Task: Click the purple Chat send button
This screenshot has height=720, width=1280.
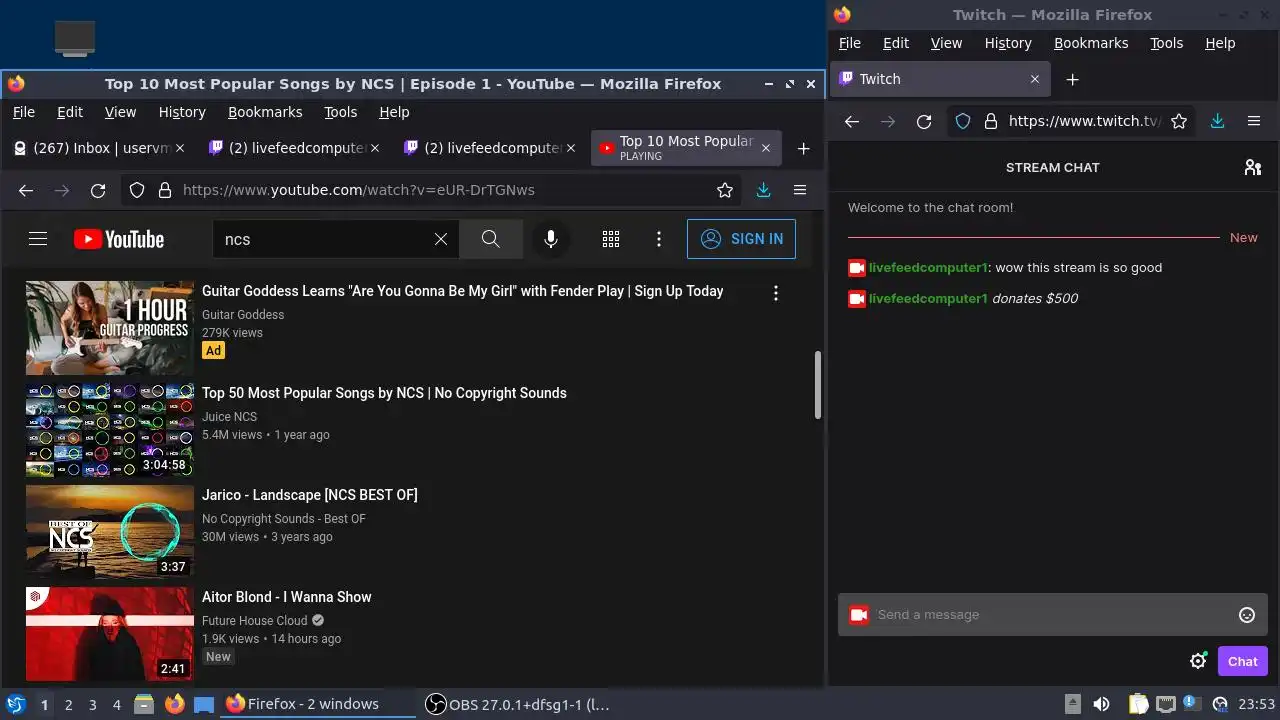Action: point(1243,661)
